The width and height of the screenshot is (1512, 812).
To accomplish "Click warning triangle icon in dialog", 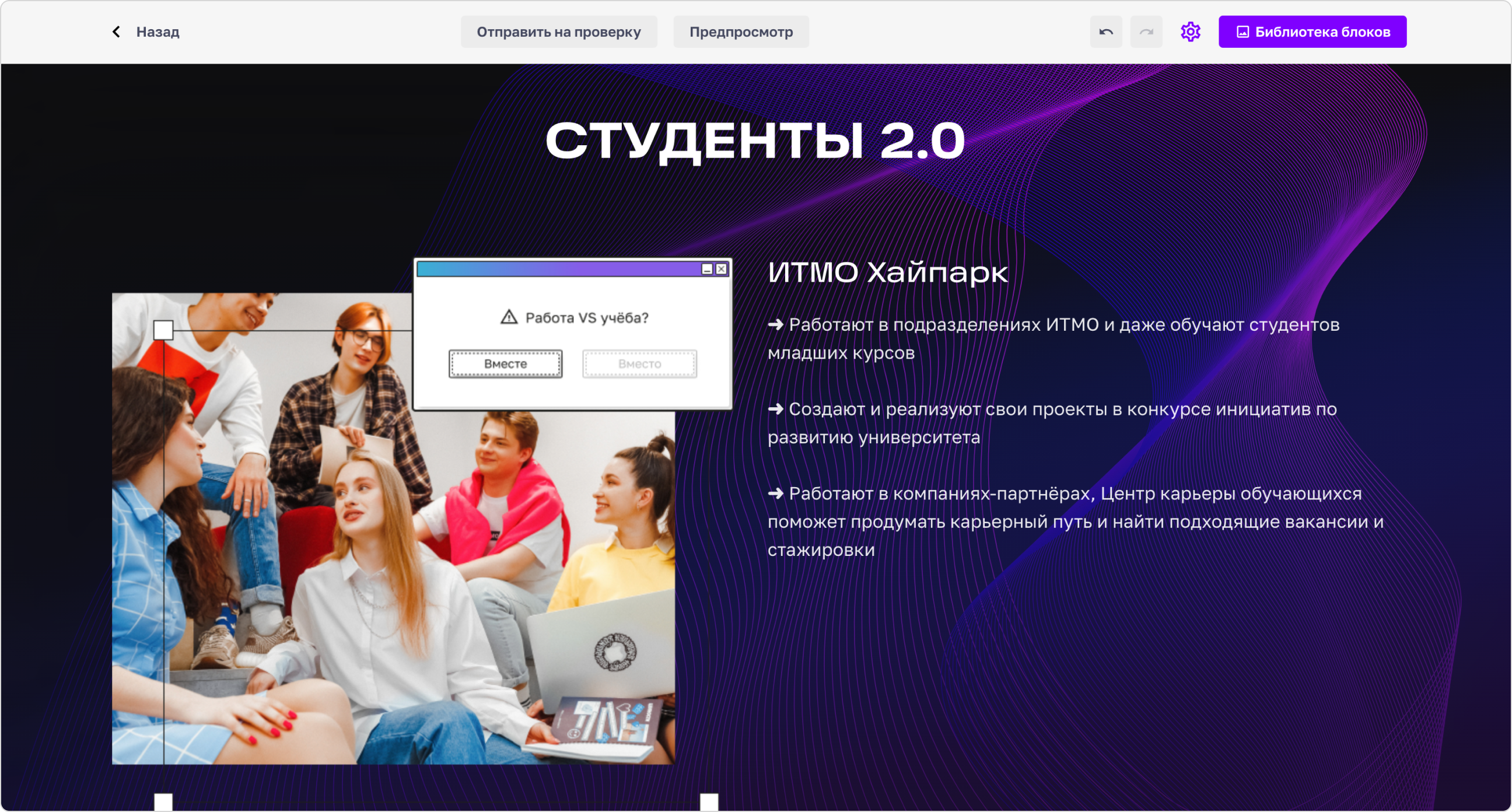I will [509, 318].
